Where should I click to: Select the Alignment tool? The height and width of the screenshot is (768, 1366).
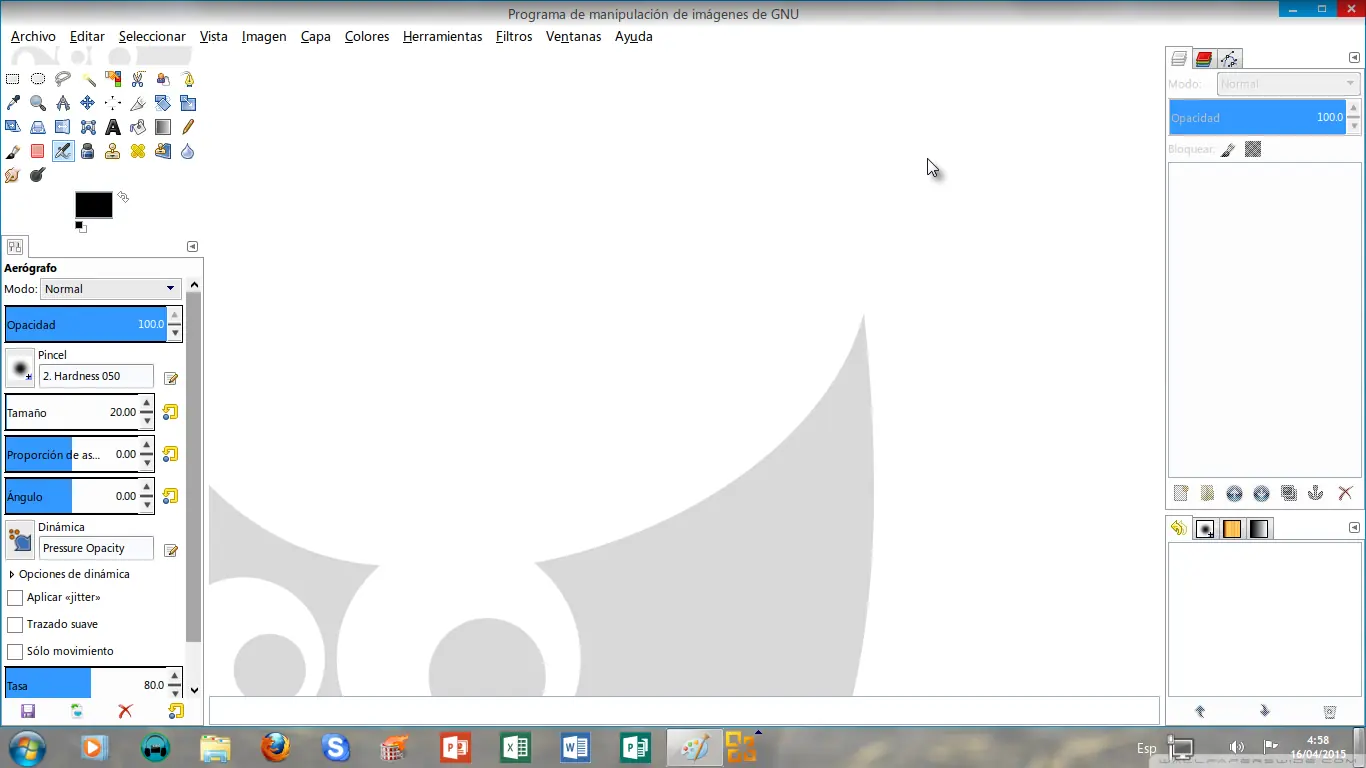pos(113,102)
